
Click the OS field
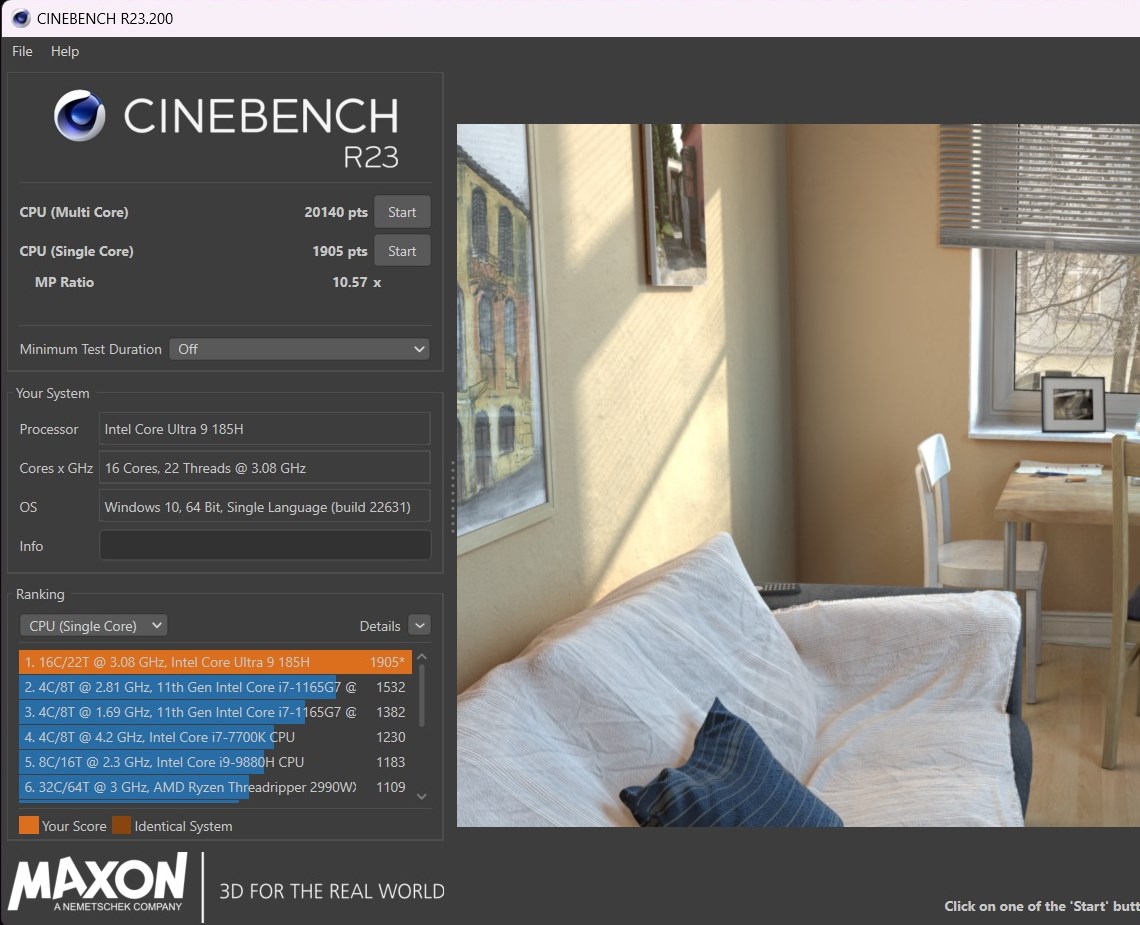click(265, 507)
